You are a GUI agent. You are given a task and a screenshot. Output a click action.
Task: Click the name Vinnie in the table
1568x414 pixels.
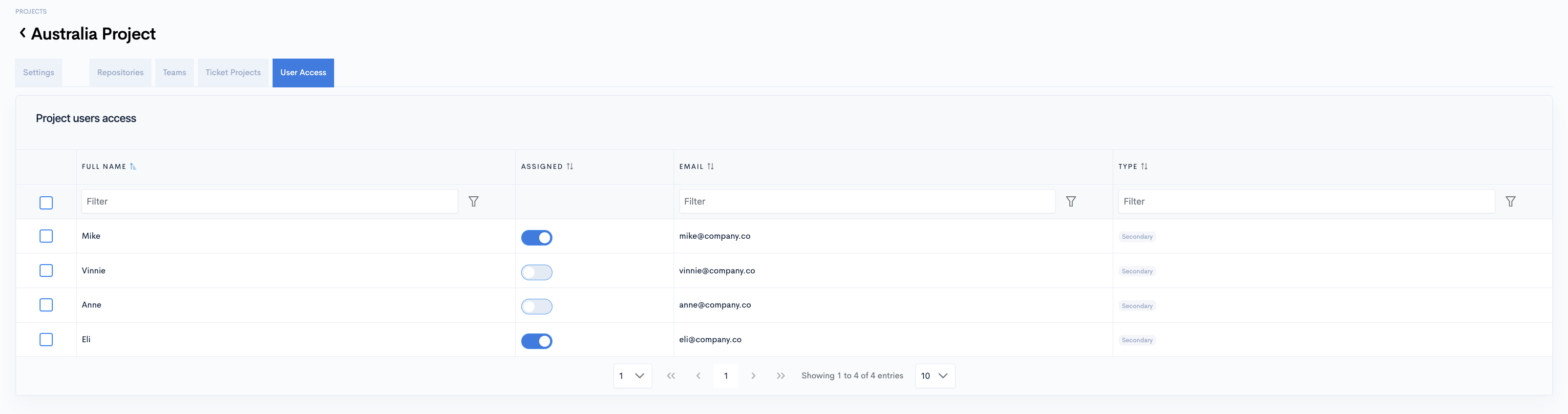click(94, 270)
